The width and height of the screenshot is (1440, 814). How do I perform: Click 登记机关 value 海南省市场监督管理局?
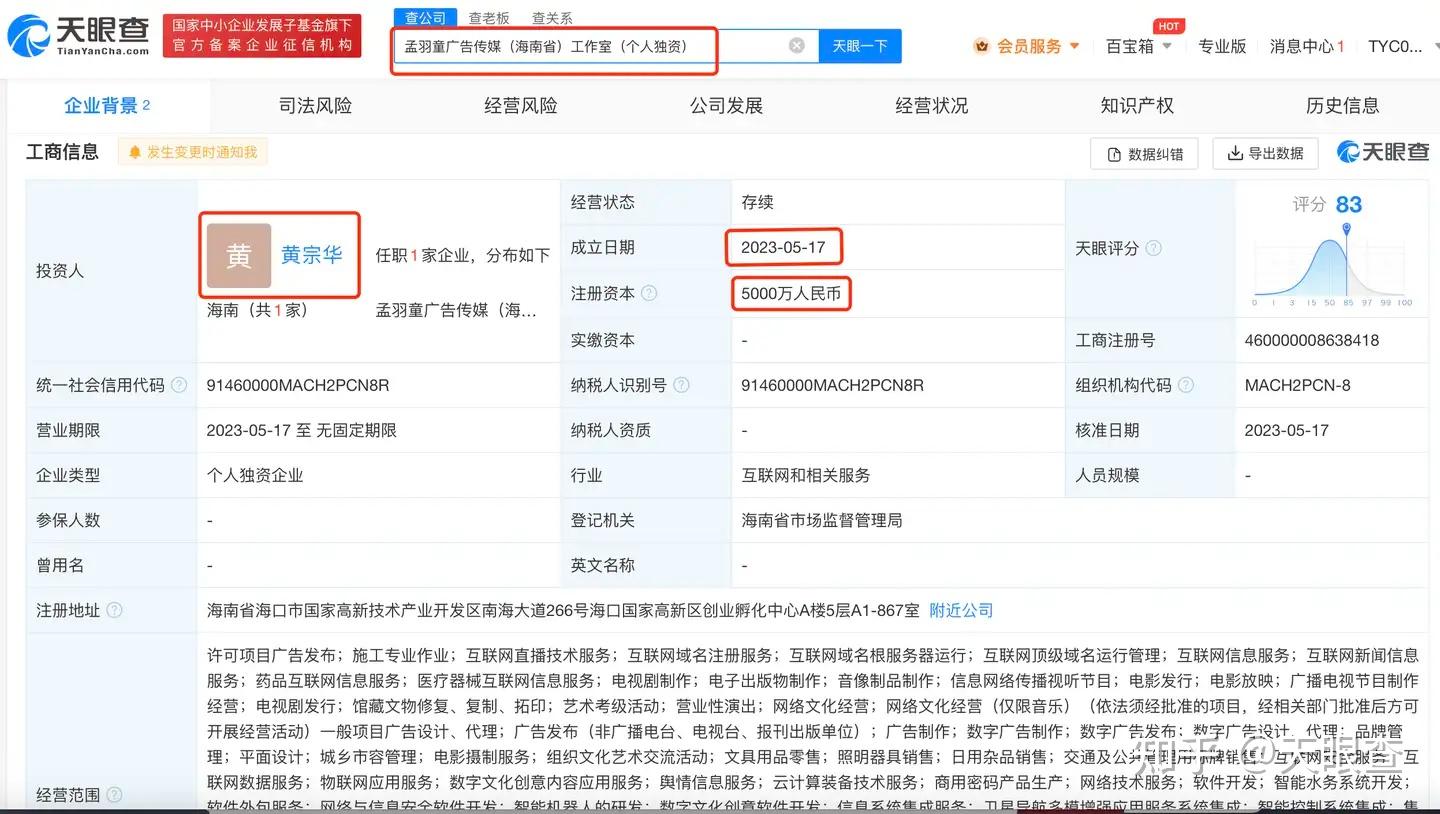(x=822, y=520)
